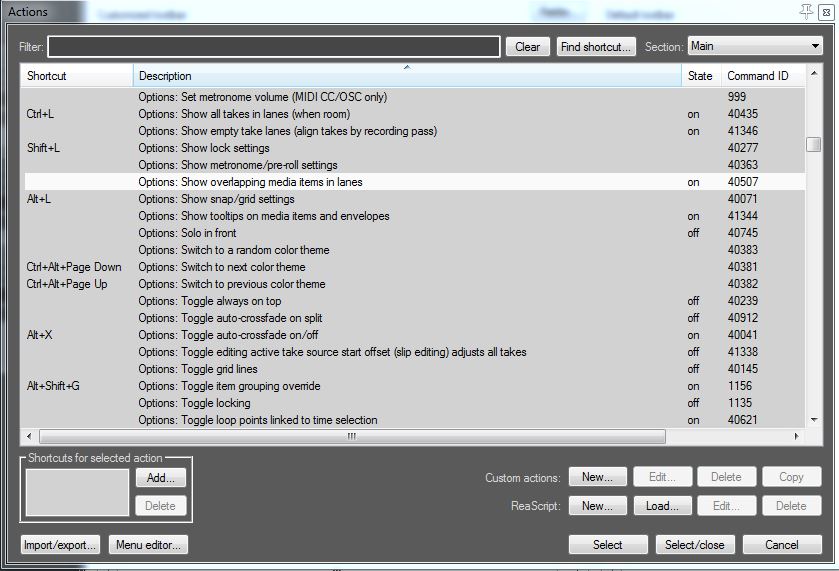Select 'Toggle auto-crossfade on/off' row

[415, 335]
